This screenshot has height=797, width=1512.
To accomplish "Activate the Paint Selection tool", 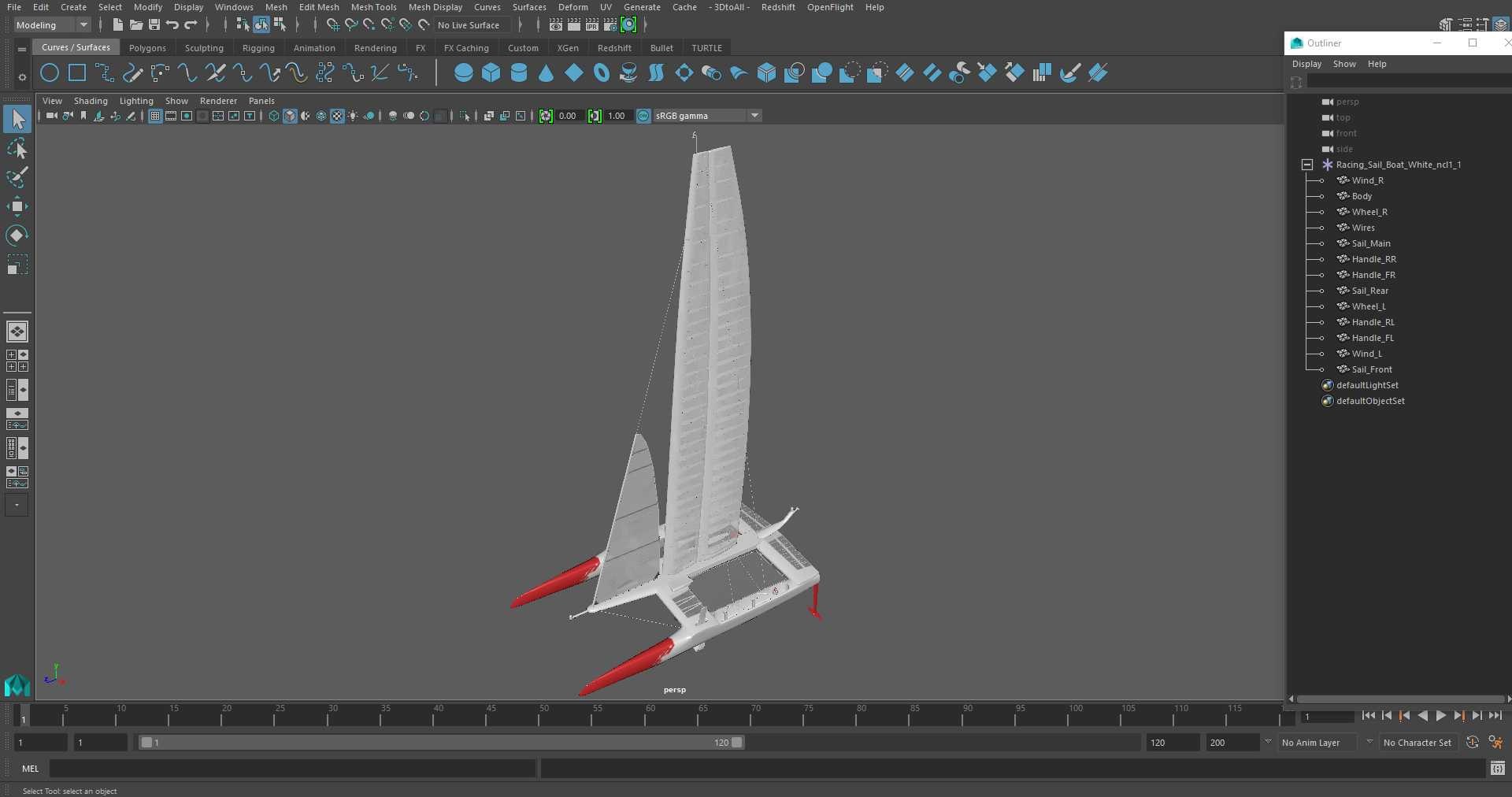I will pyautogui.click(x=17, y=177).
